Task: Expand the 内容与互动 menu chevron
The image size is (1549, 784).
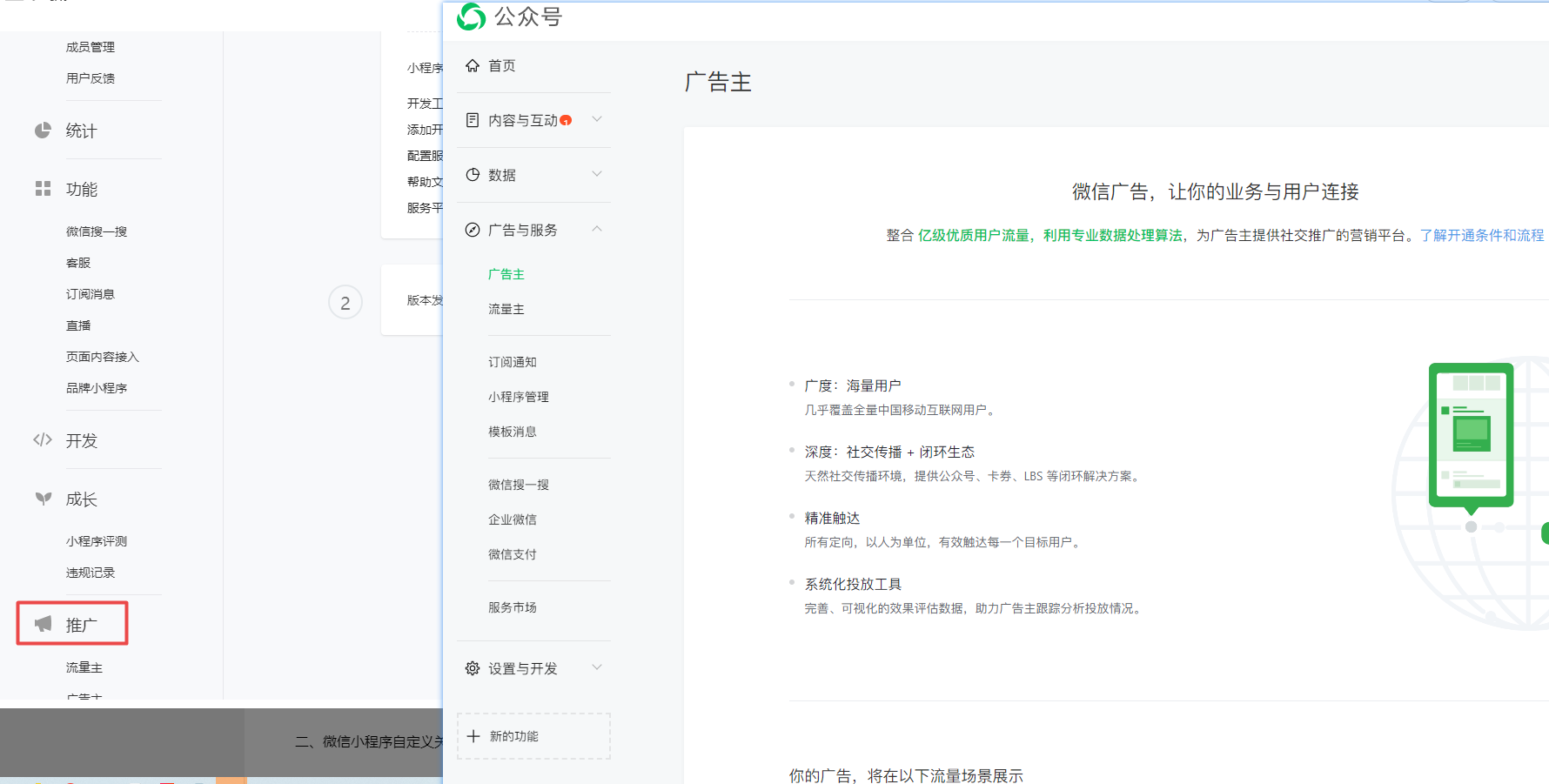Action: pyautogui.click(x=597, y=119)
